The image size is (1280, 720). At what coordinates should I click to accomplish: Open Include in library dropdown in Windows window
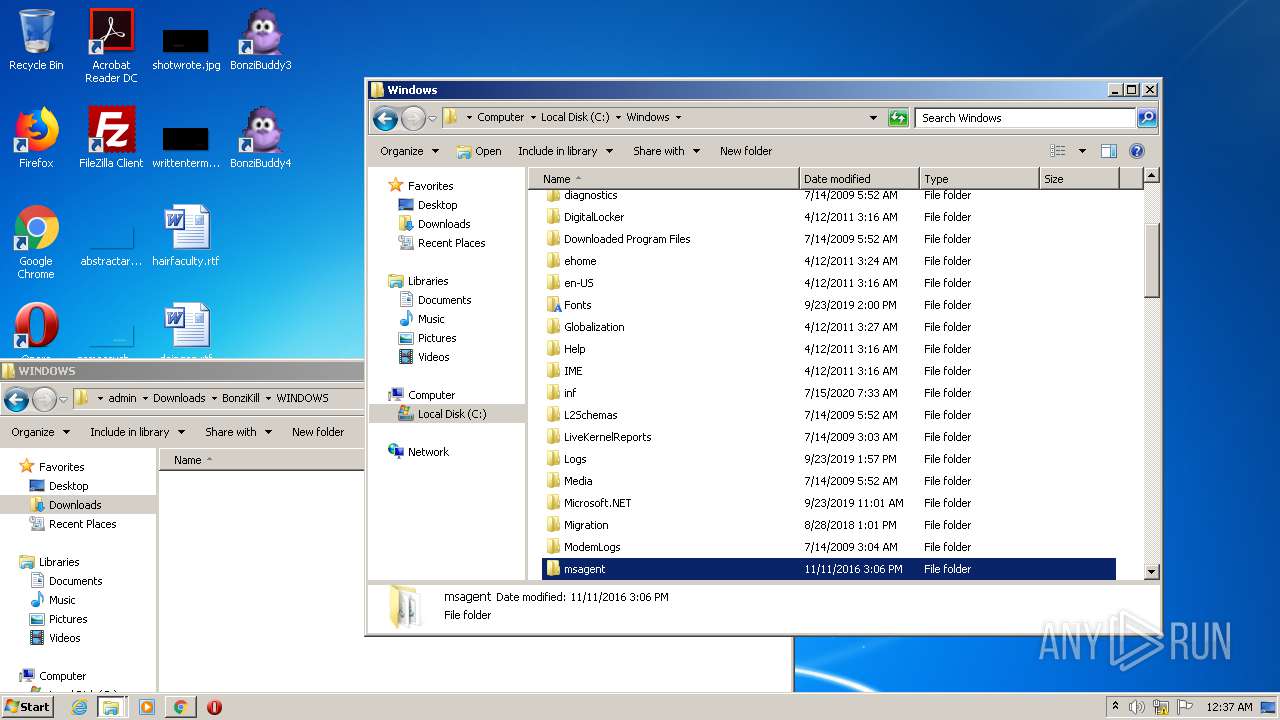point(564,151)
